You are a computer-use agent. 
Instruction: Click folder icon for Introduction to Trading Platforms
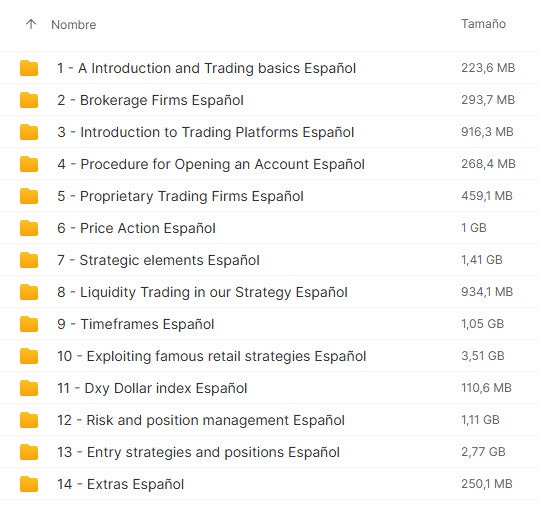point(29,132)
